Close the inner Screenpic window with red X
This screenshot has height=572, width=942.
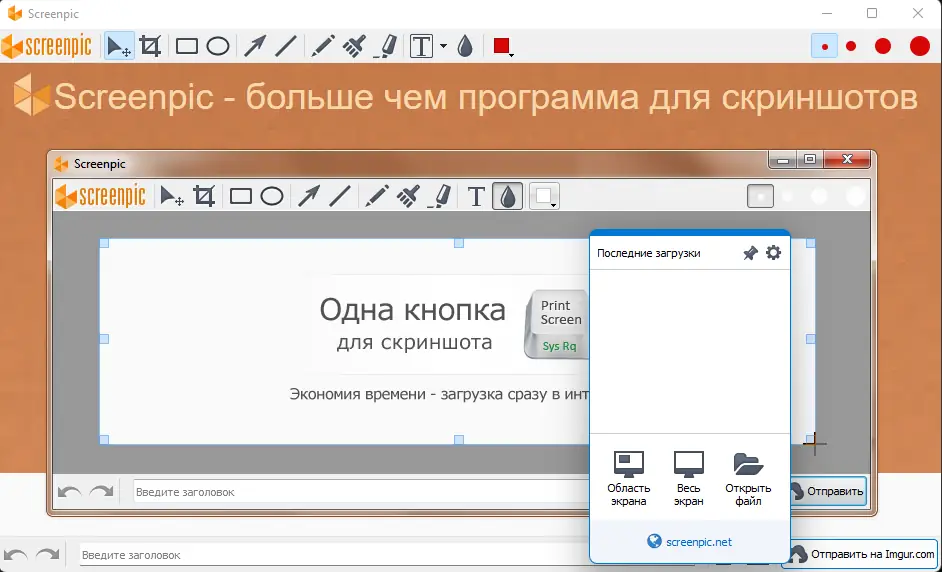click(x=847, y=159)
